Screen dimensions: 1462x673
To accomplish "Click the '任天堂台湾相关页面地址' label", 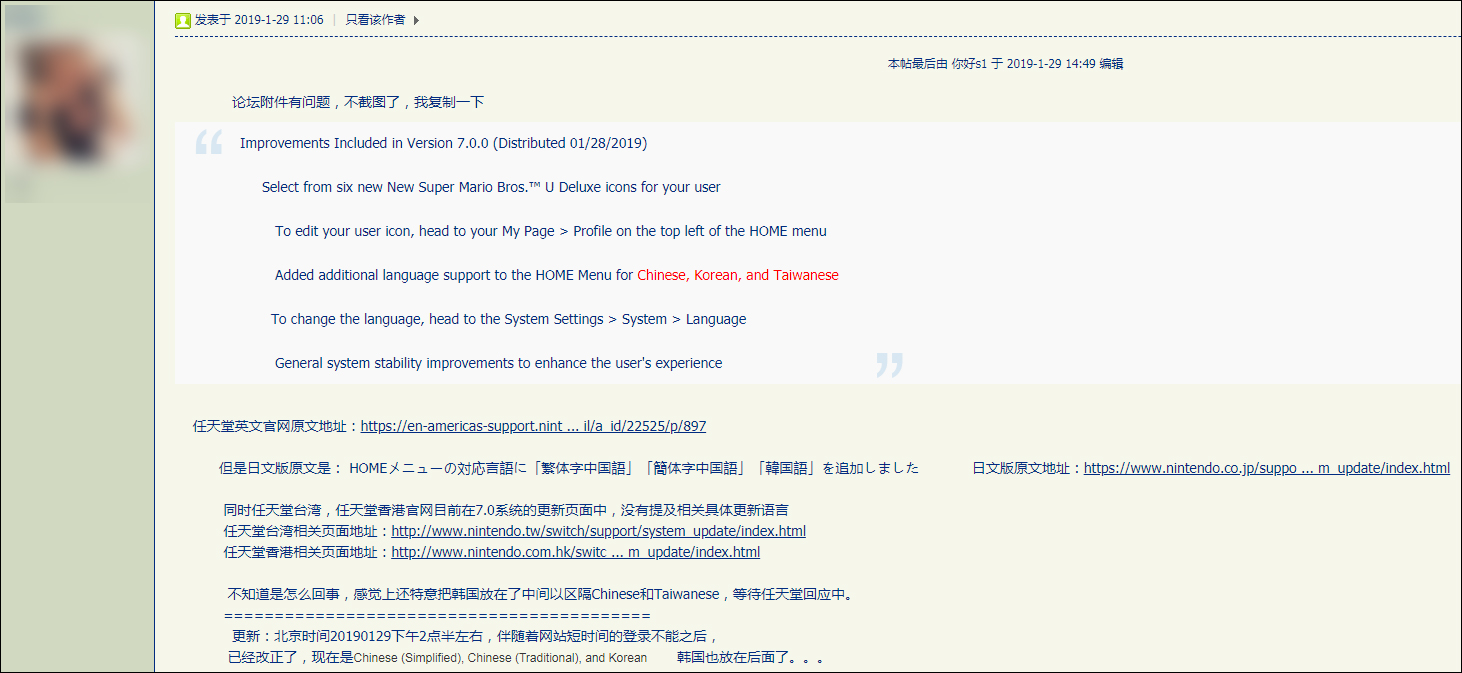I will point(307,531).
